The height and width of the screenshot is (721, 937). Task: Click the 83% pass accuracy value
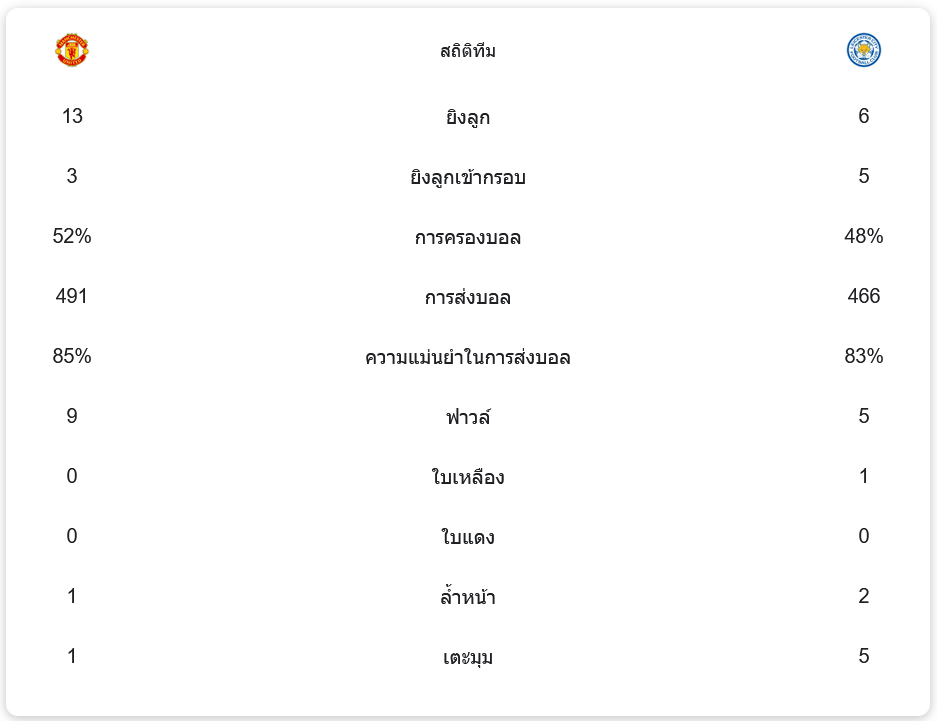[x=863, y=356]
